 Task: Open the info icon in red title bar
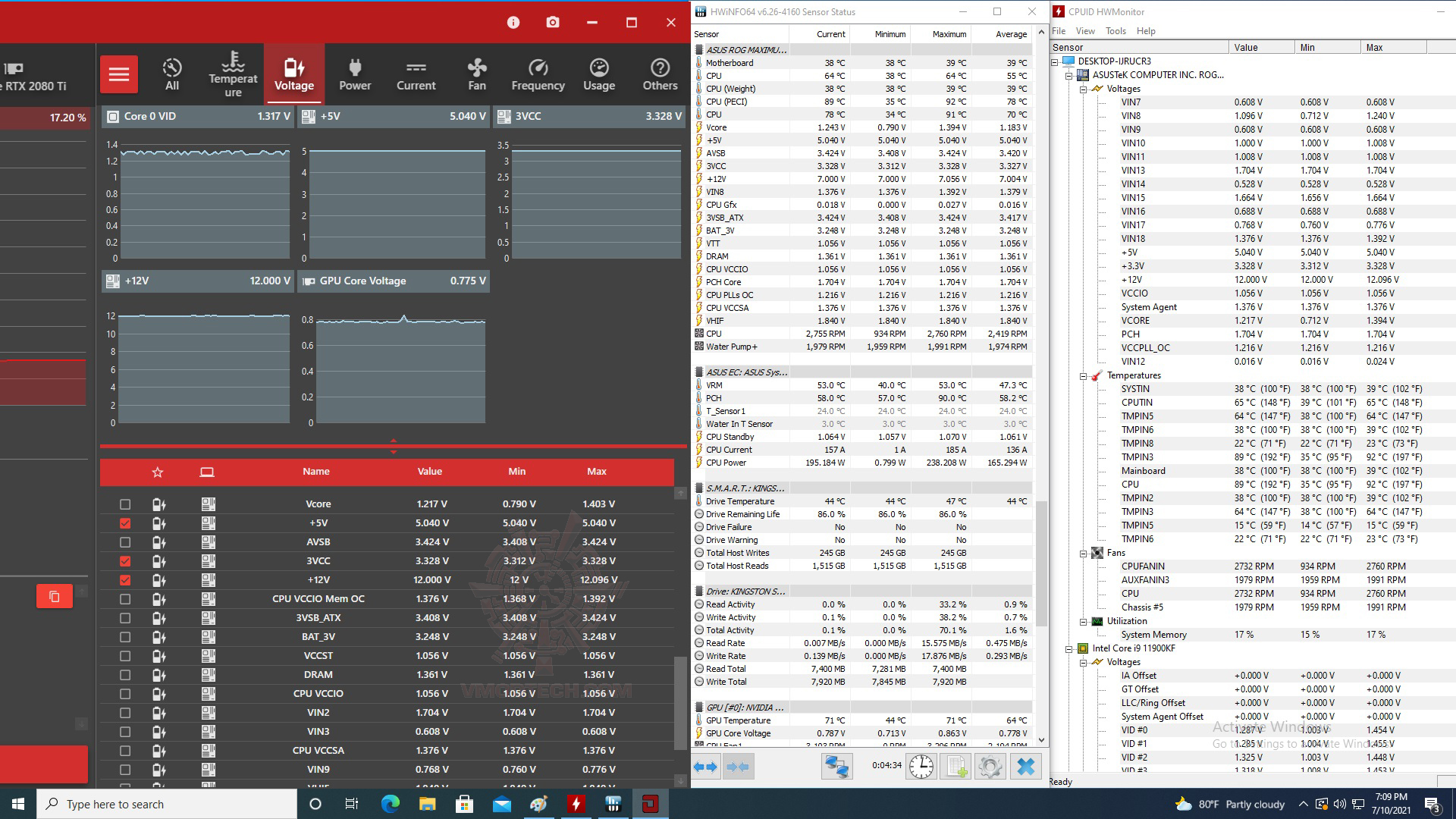(513, 23)
